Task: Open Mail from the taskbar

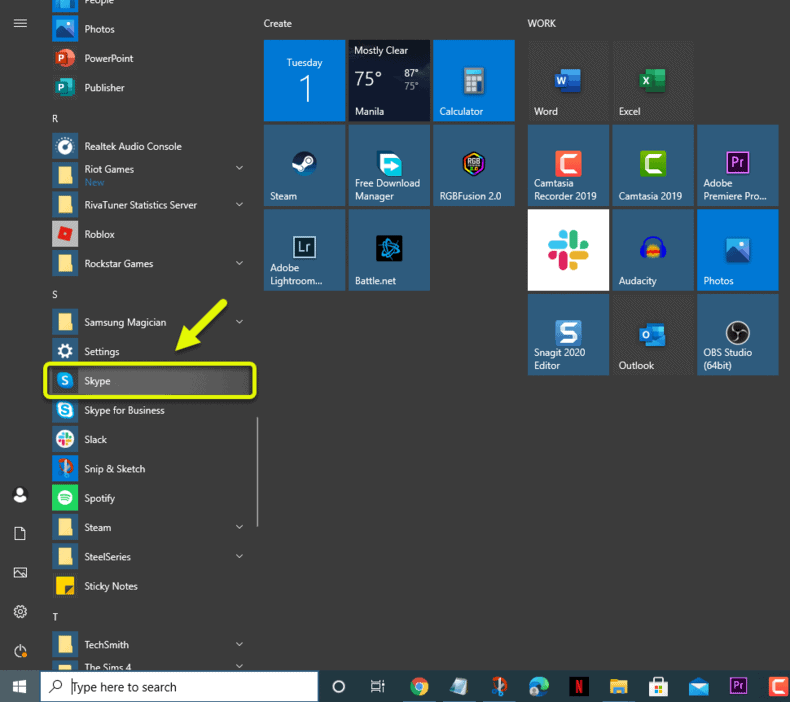Action: (x=698, y=686)
